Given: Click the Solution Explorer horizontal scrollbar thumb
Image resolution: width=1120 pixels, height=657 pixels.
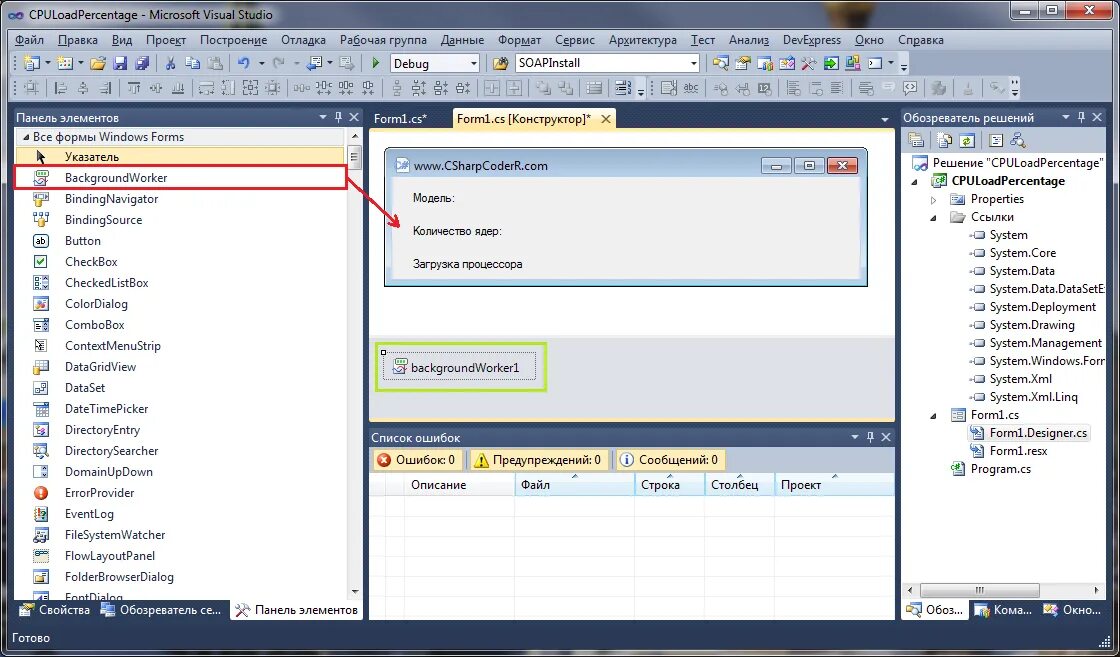Looking at the screenshot, I should click(979, 591).
